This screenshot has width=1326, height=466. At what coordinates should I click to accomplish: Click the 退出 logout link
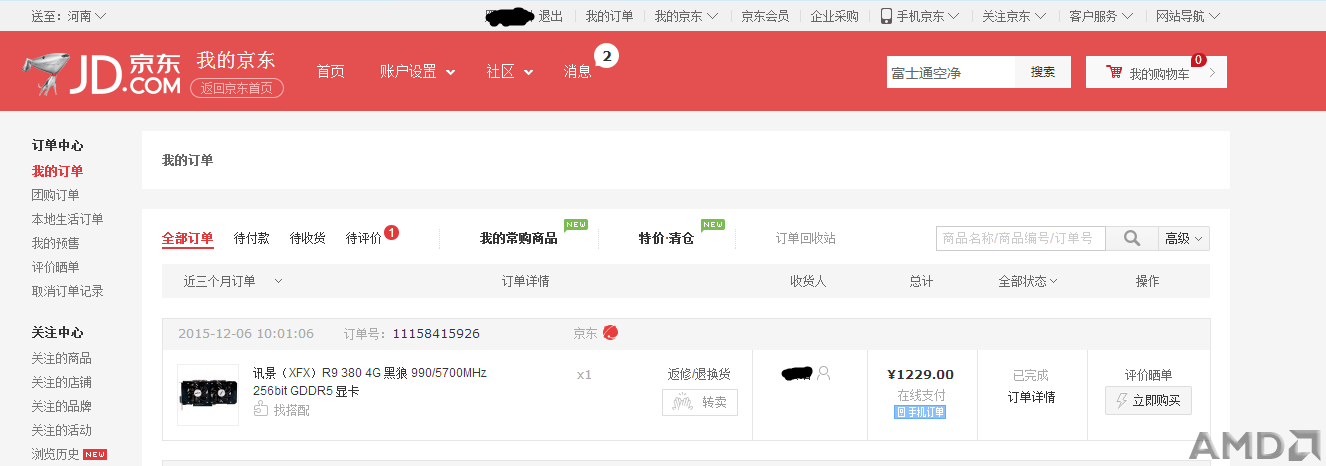pos(551,16)
